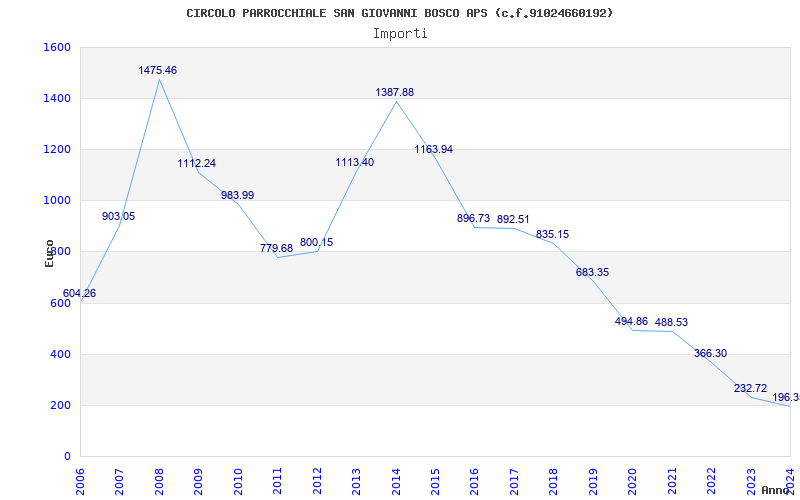Select the data label 683.35
The width and height of the screenshot is (800, 500).
[x=592, y=272]
